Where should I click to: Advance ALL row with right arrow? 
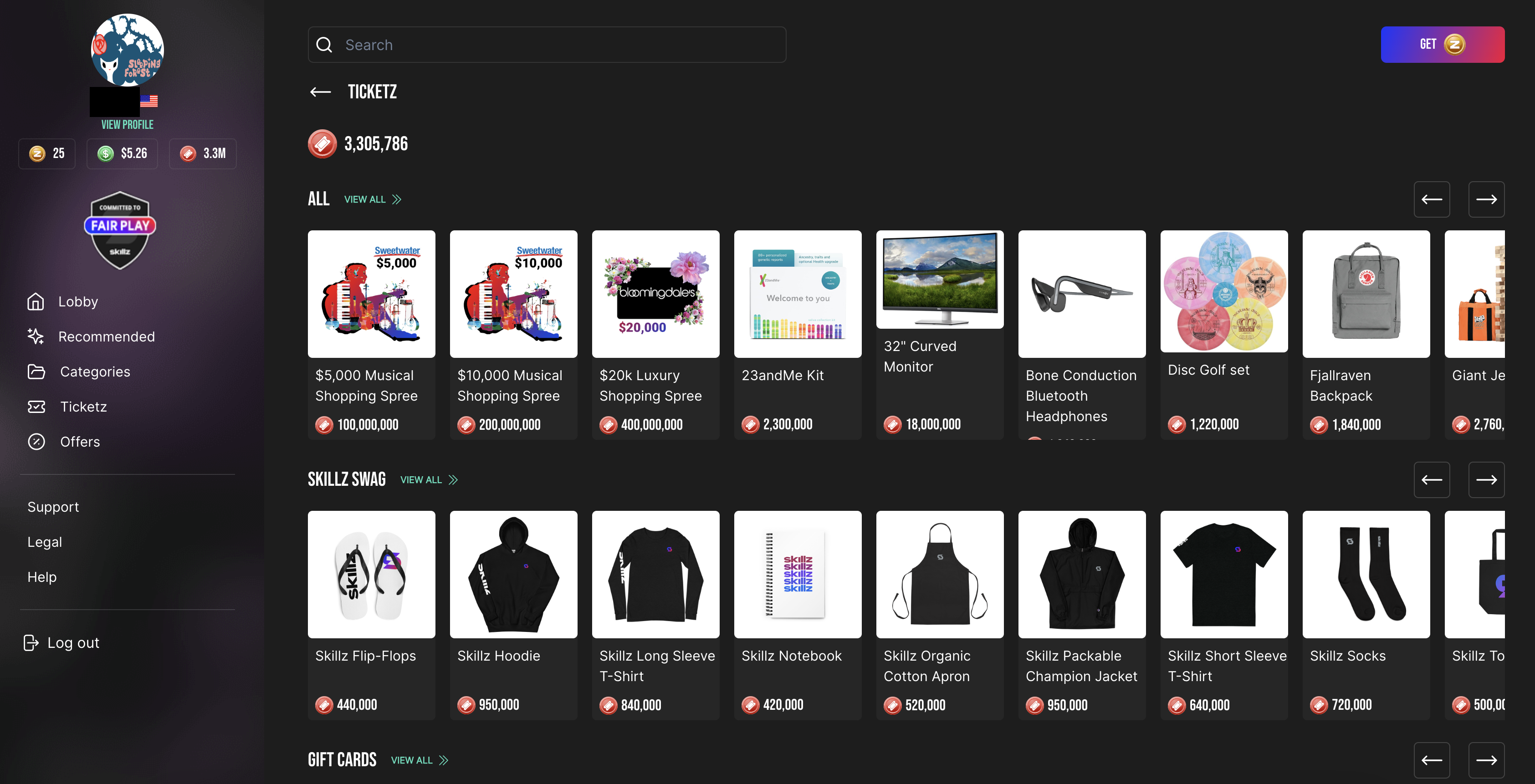(x=1486, y=199)
